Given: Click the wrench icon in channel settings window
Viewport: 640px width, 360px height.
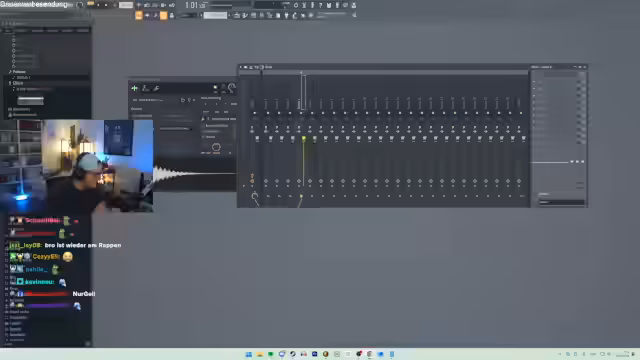Looking at the screenshot, I should (156, 88).
